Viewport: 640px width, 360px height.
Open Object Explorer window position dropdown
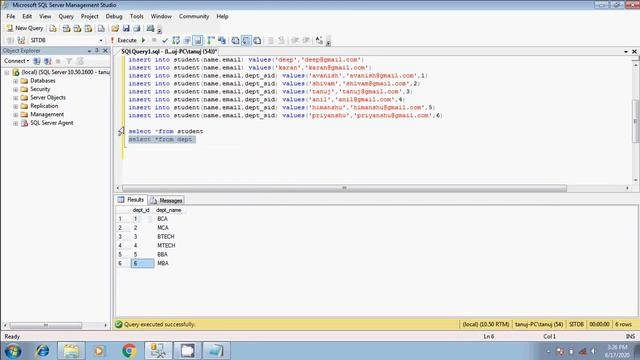point(89,51)
